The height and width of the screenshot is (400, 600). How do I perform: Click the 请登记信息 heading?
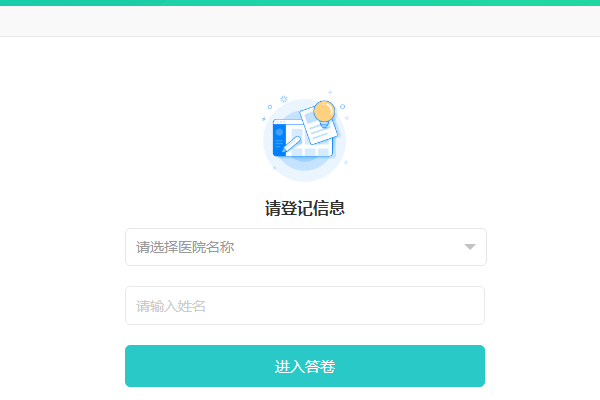pos(305,208)
